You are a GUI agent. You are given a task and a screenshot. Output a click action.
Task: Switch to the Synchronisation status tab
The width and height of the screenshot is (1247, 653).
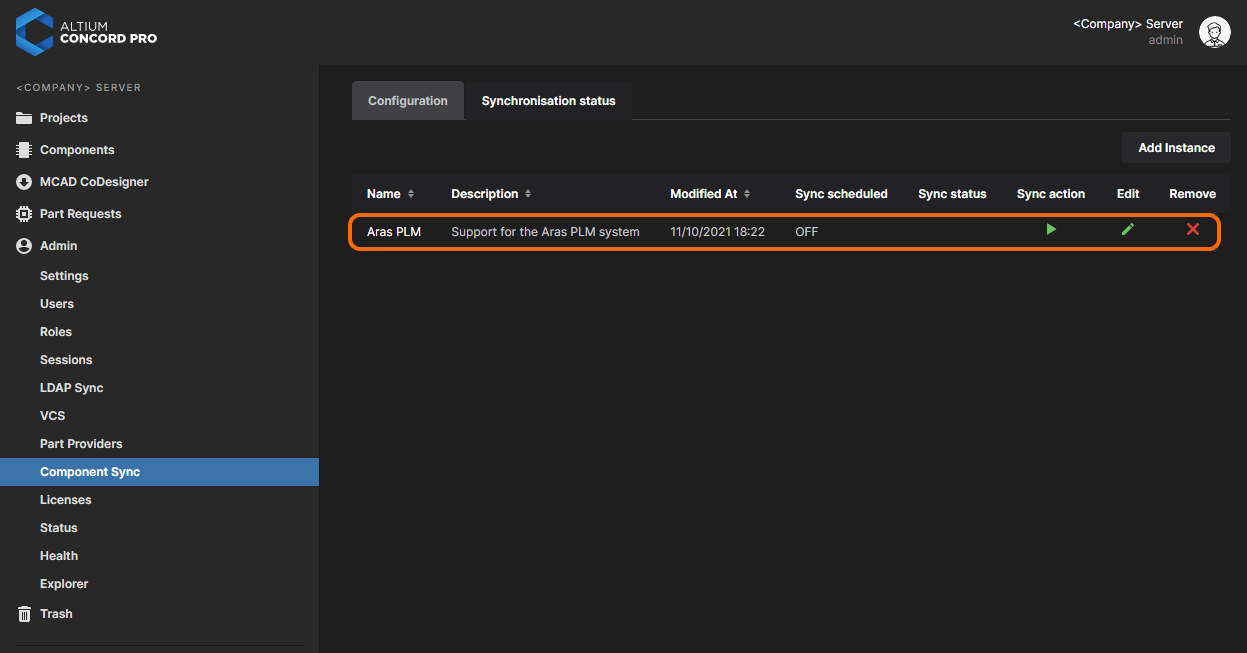click(548, 101)
